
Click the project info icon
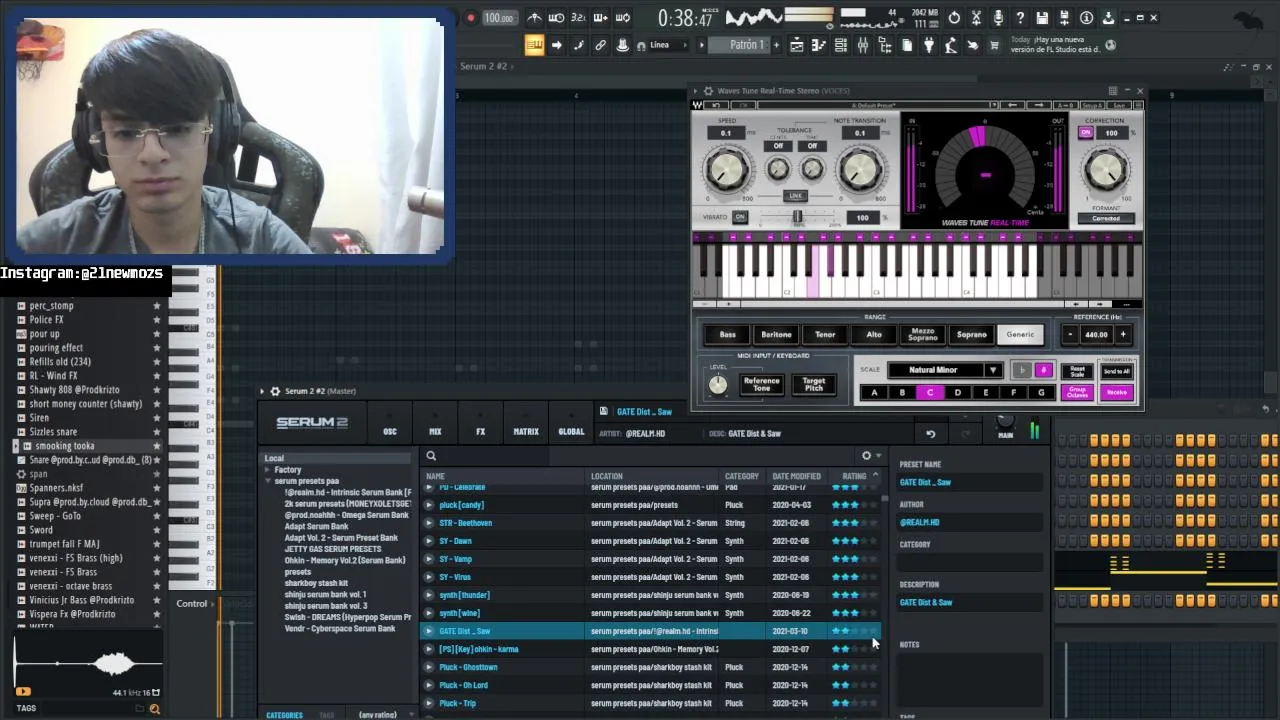click(1086, 18)
